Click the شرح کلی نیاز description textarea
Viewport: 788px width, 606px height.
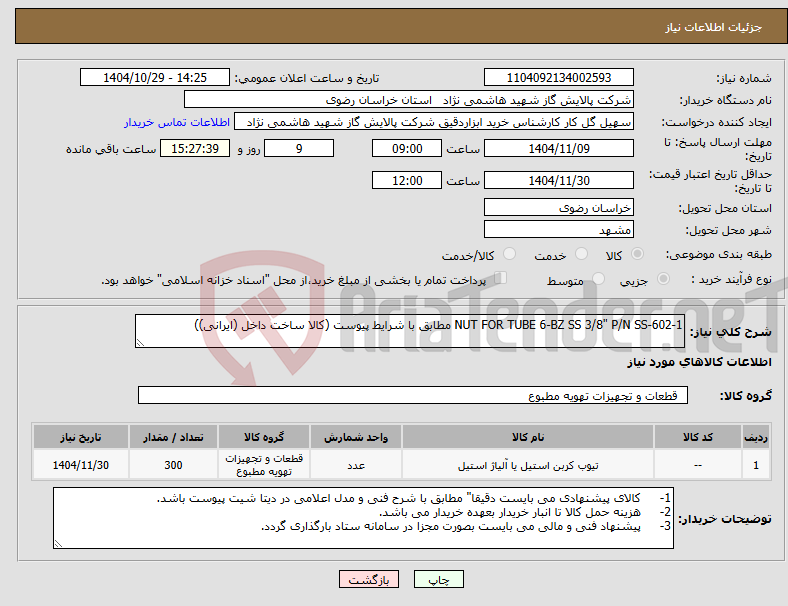click(x=410, y=331)
